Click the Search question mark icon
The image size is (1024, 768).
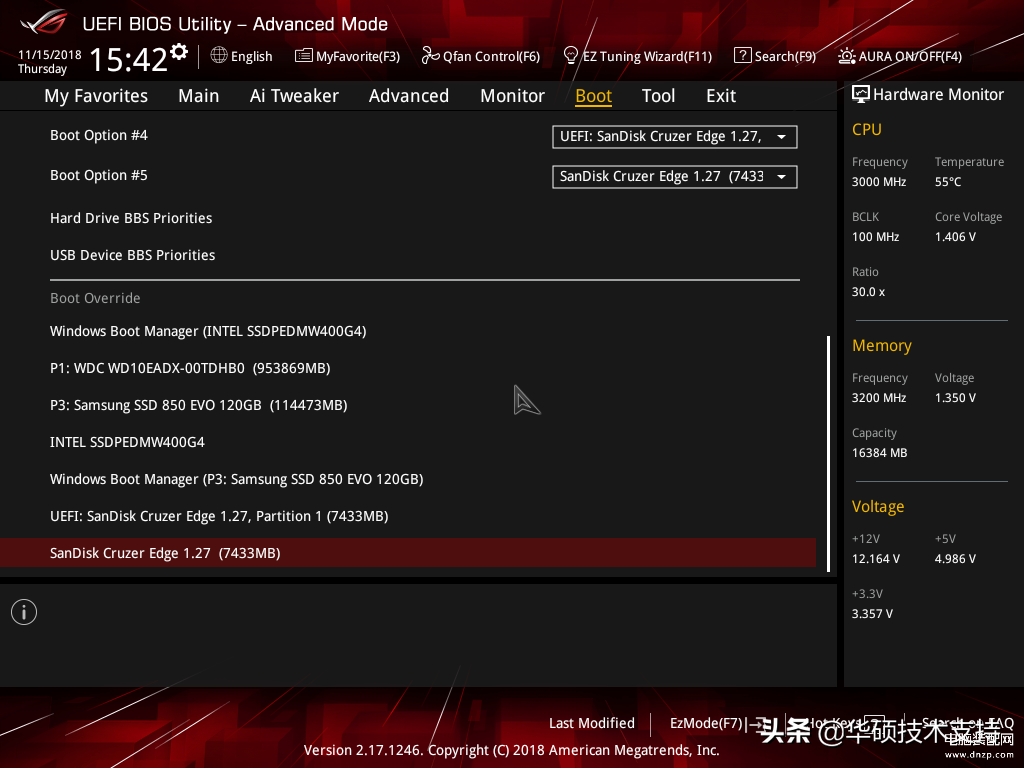pyautogui.click(x=743, y=56)
